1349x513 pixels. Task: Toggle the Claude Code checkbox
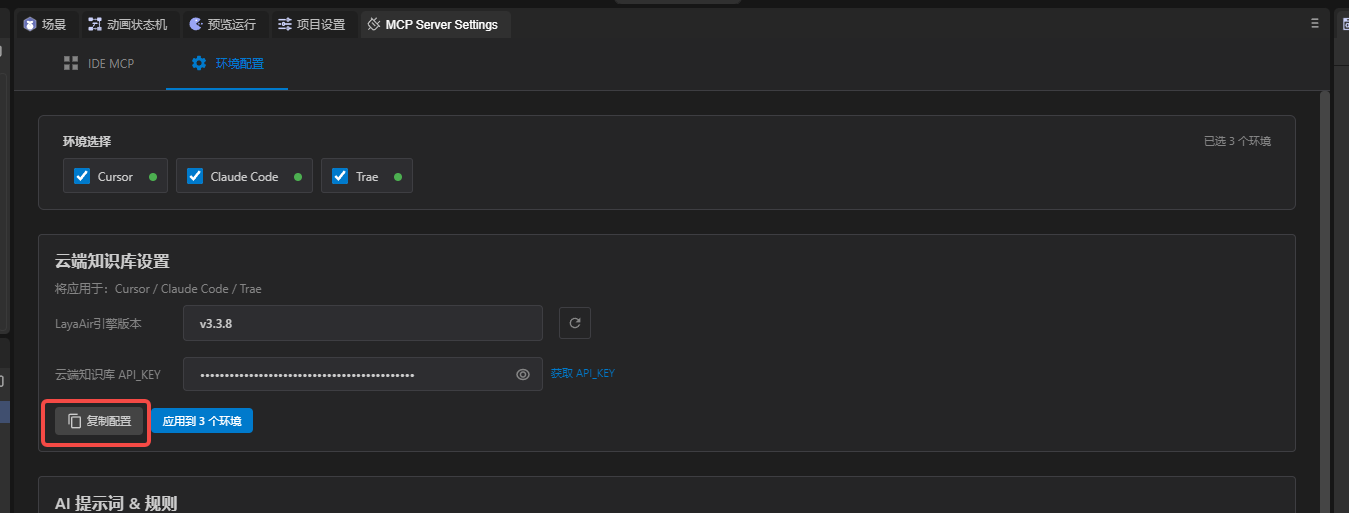click(195, 176)
